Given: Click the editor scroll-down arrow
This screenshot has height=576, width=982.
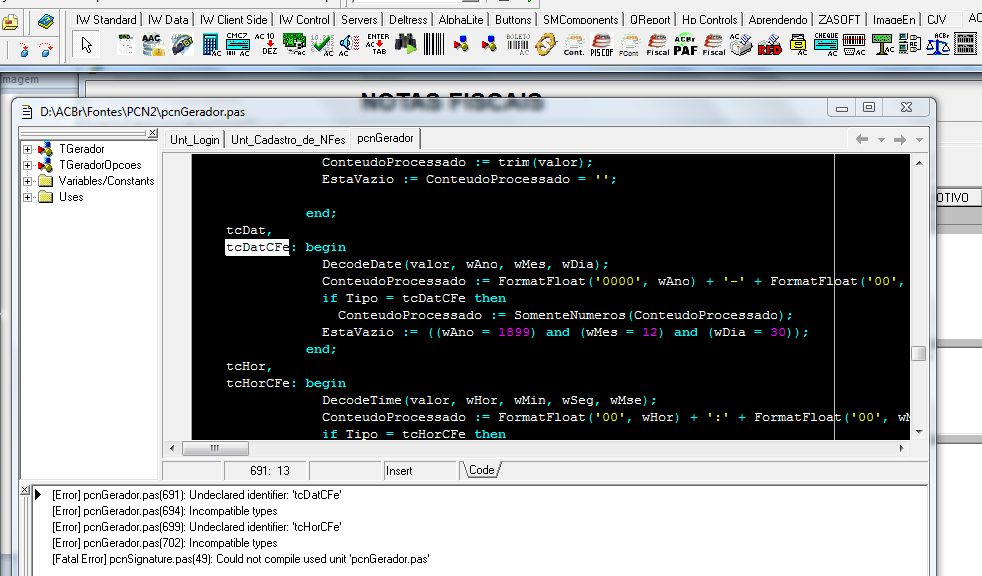Looking at the screenshot, I should coord(919,431).
